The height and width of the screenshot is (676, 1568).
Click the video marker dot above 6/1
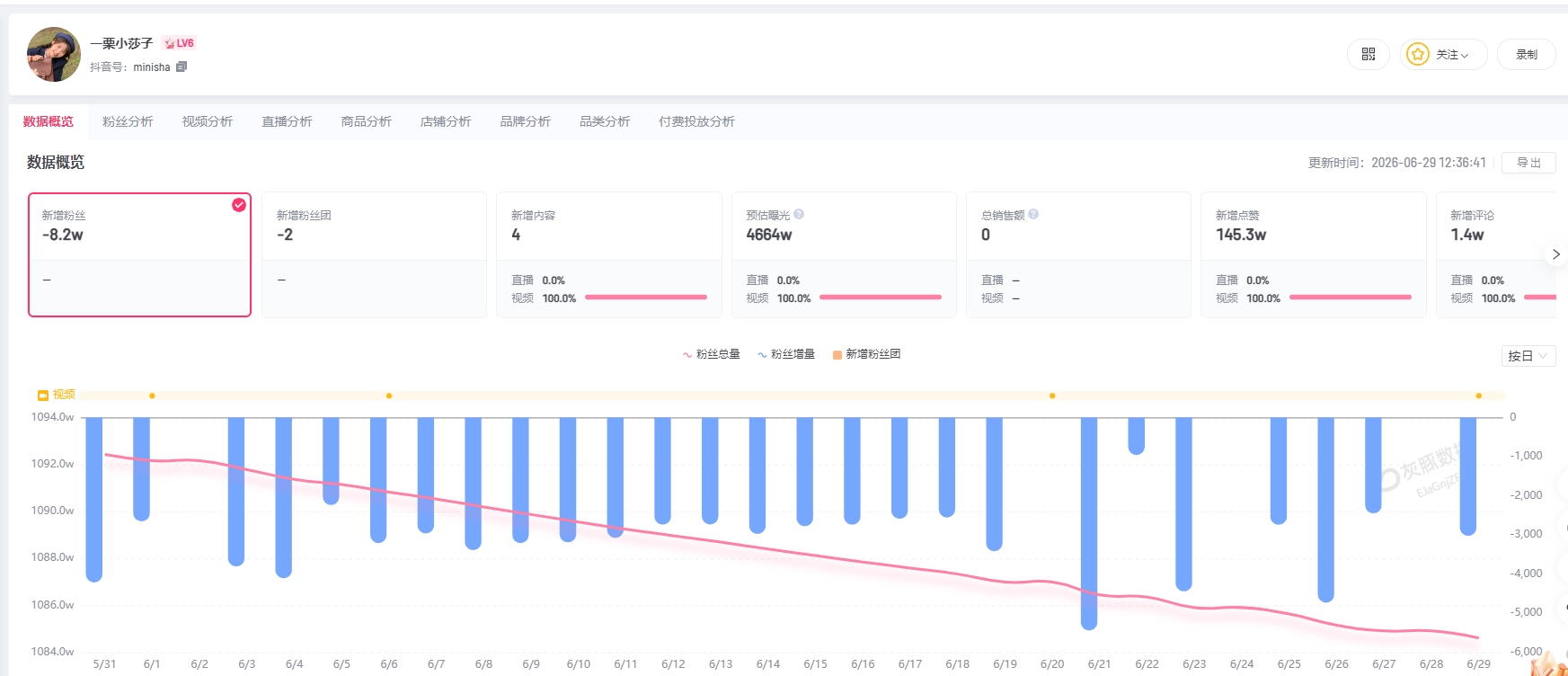152,396
